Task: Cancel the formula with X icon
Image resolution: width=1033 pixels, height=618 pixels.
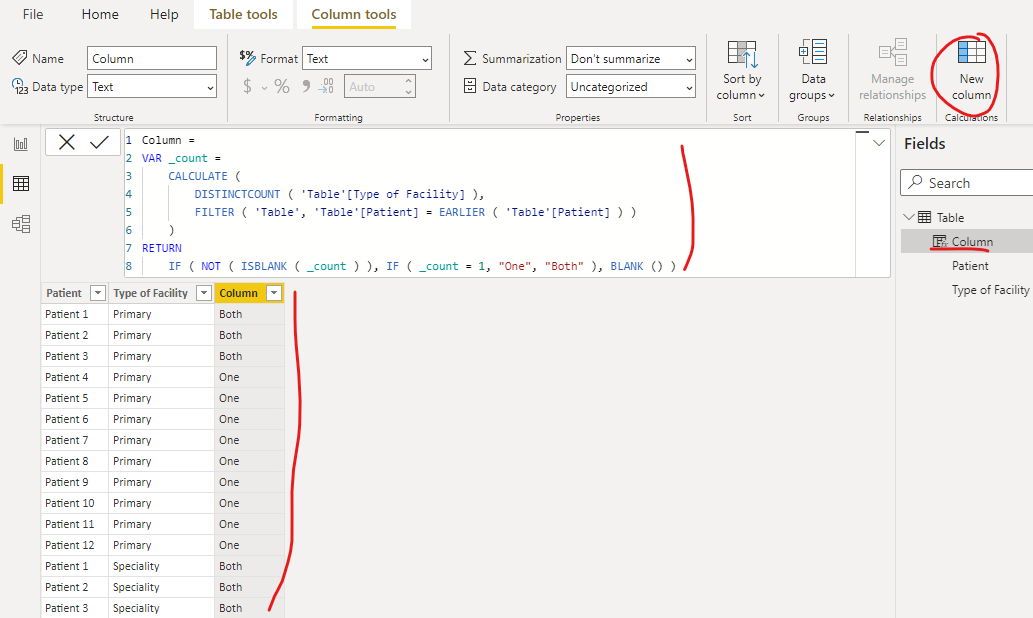Action: 67,142
